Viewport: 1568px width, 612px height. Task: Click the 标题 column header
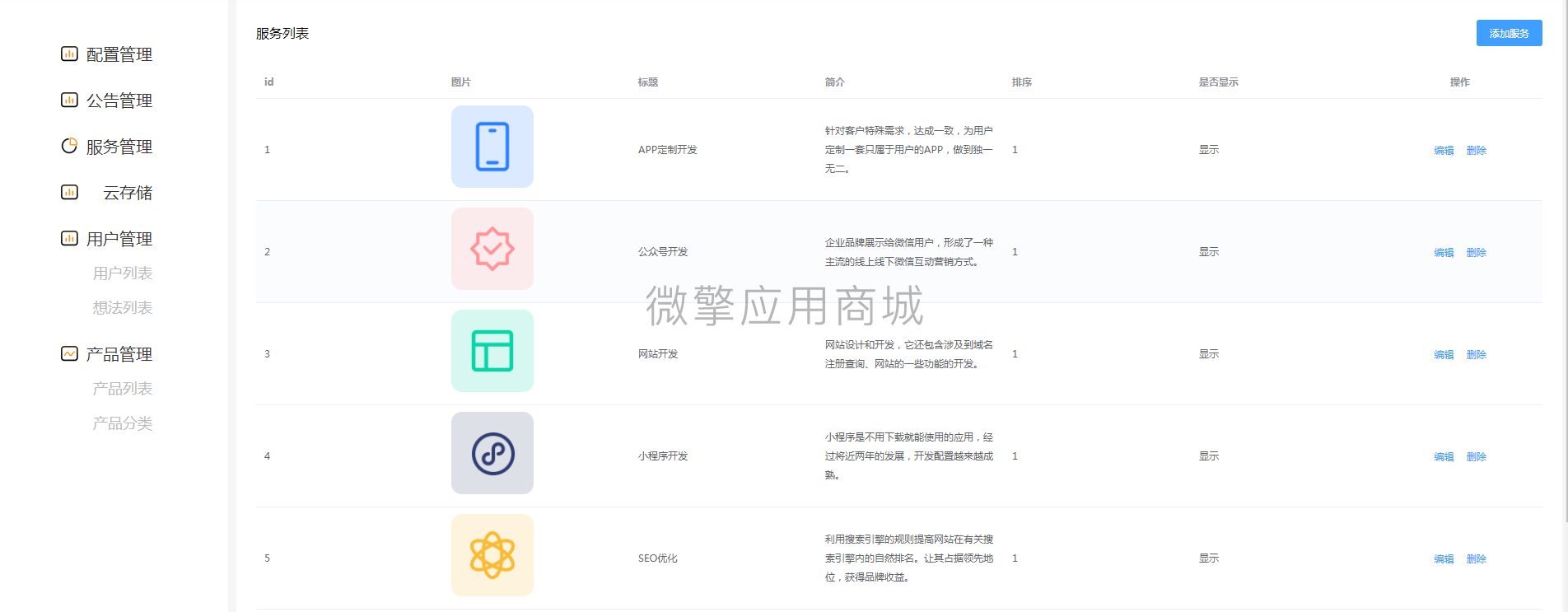pos(648,82)
